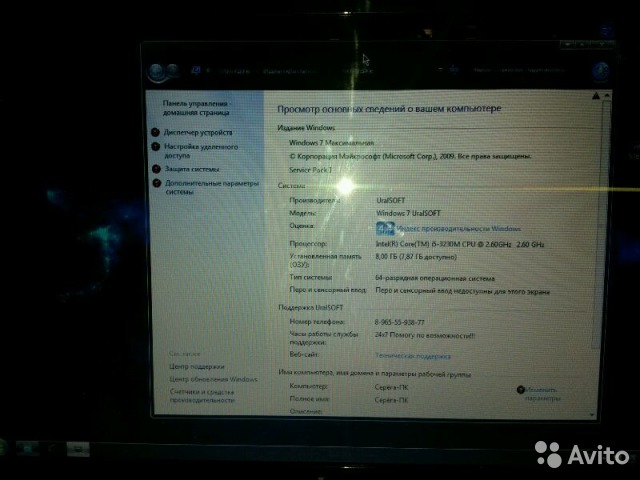
Task: Open Защита системы link
Action: 192,169
